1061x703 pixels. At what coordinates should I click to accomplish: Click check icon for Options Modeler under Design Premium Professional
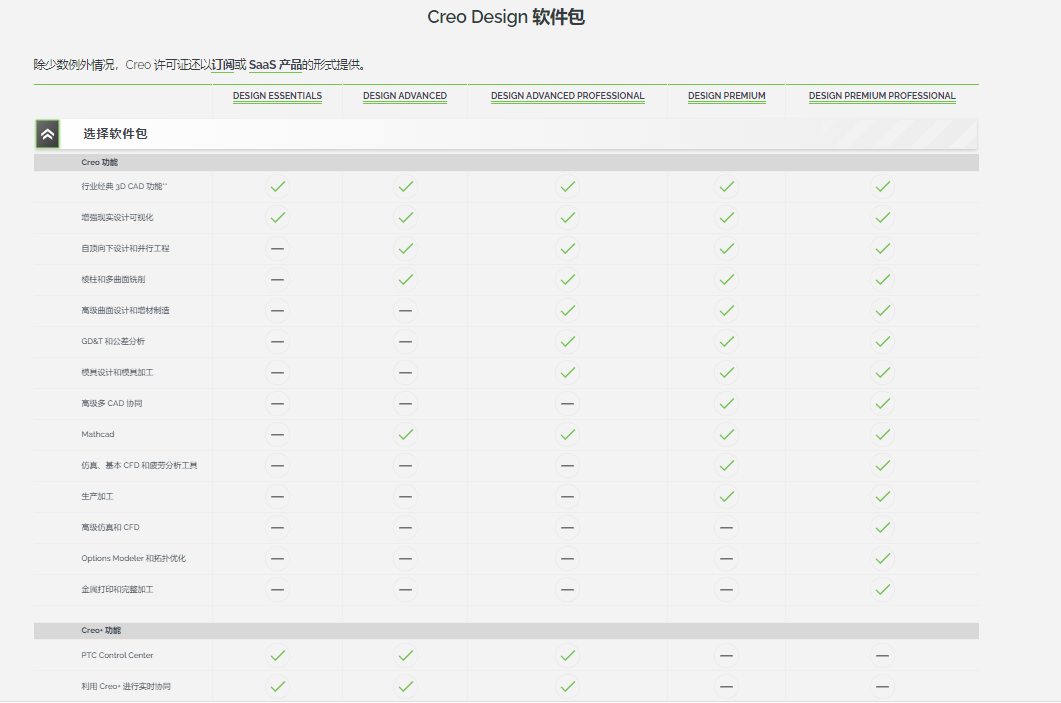(882, 559)
